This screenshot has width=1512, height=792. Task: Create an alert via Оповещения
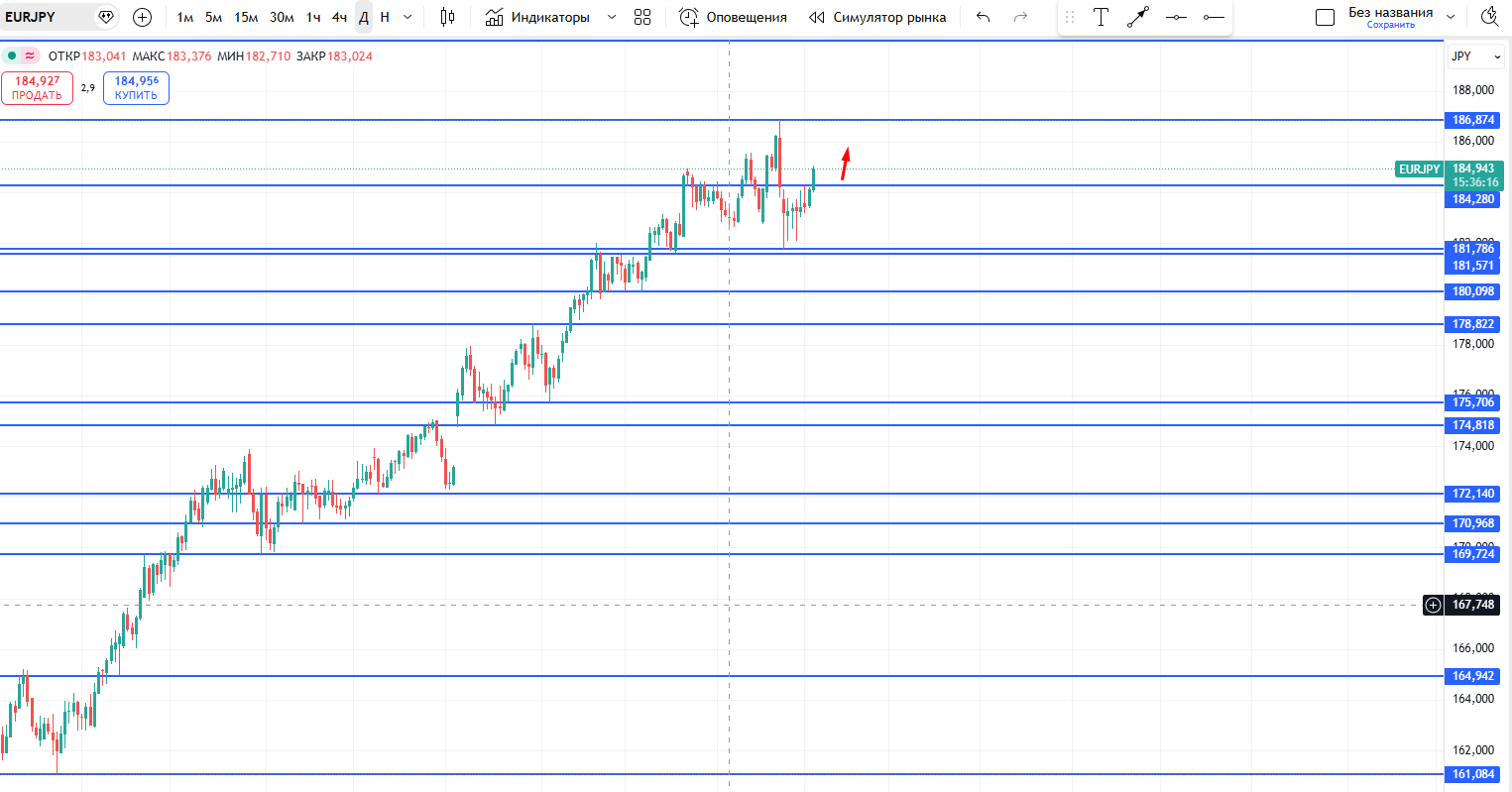733,17
